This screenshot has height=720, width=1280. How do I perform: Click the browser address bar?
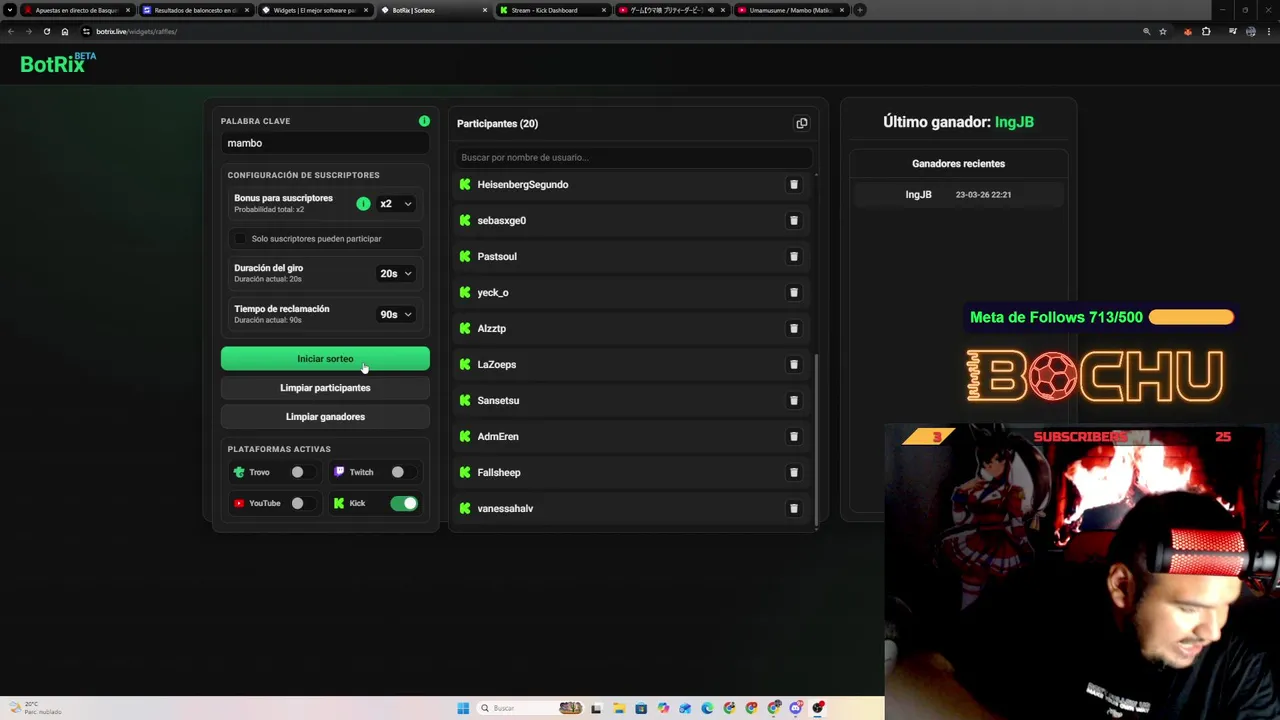[x=610, y=31]
